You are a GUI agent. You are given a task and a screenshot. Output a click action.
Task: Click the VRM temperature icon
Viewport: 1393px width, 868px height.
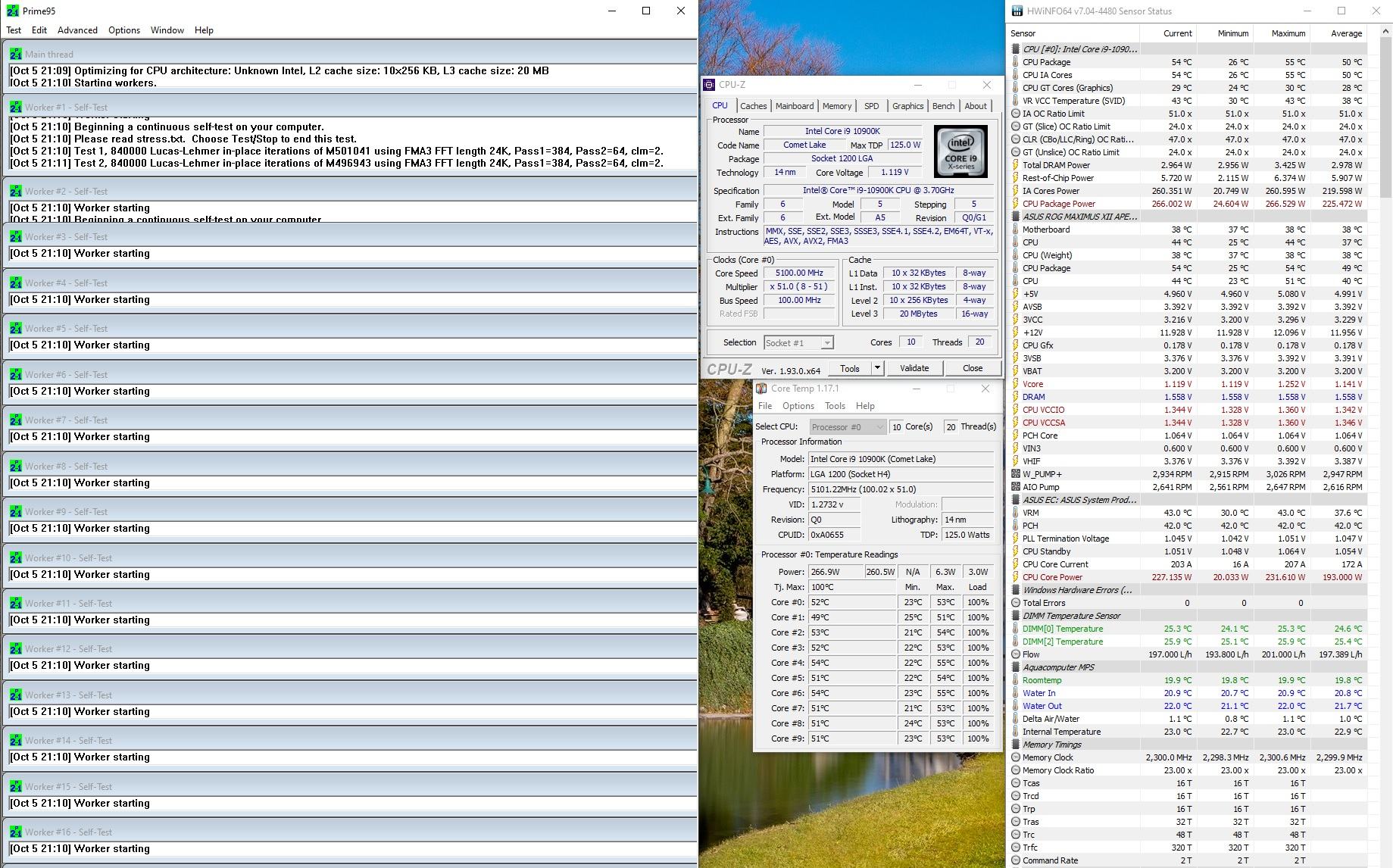1016,513
